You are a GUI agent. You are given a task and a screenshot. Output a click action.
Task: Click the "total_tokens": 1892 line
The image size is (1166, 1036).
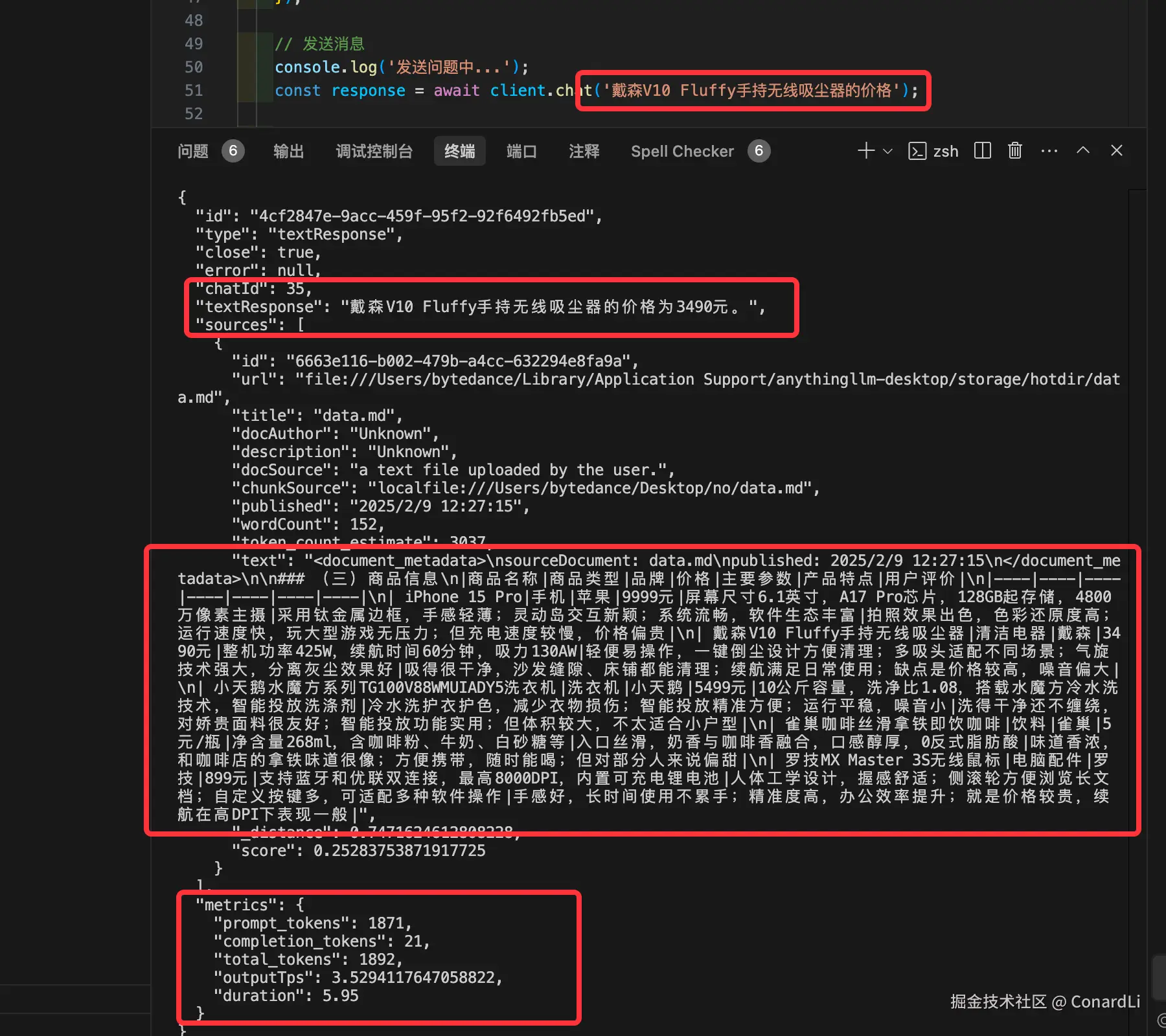coord(308,960)
